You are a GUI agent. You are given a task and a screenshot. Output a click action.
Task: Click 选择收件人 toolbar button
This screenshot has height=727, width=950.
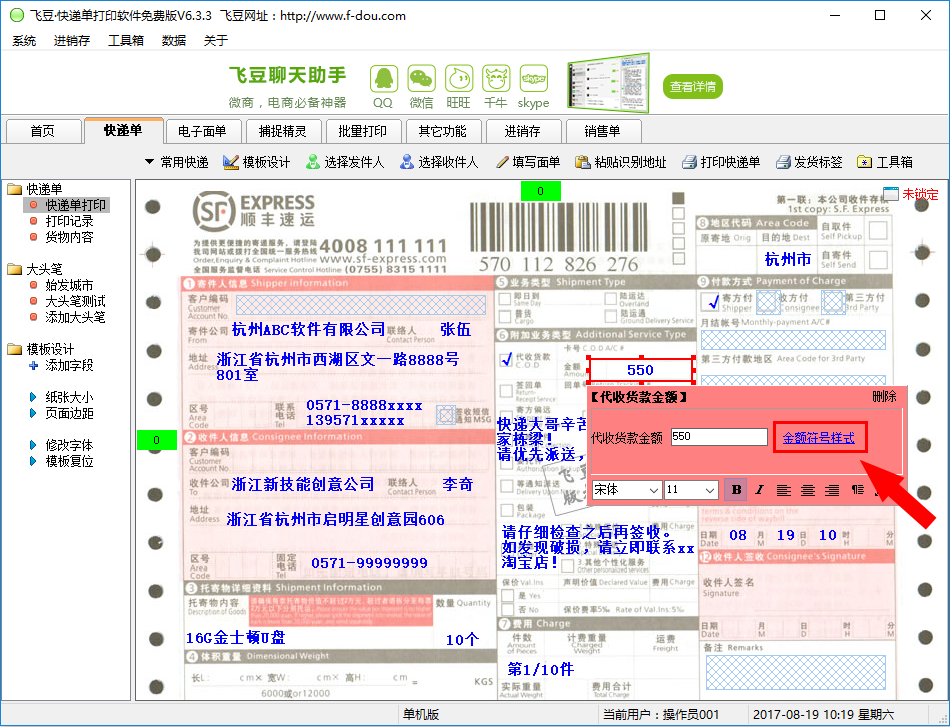click(x=439, y=162)
